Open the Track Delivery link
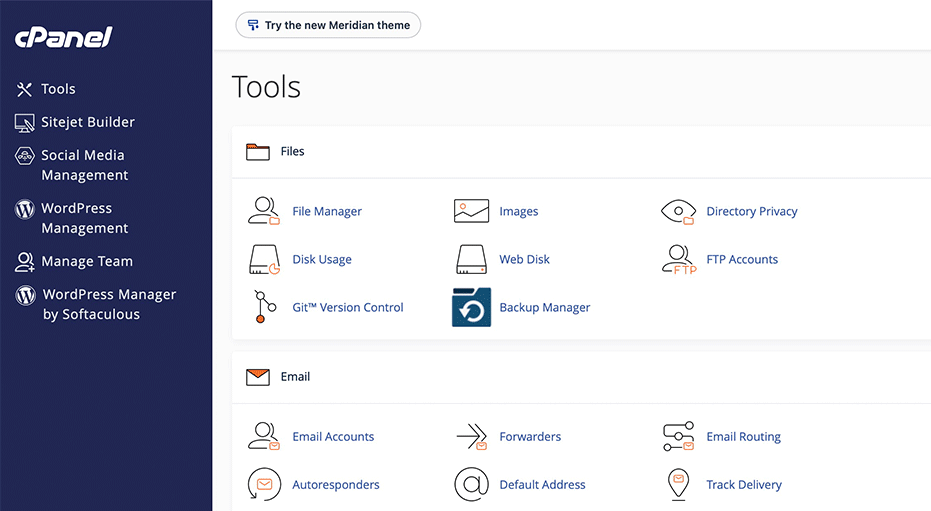Screen dimensions: 931x511 (x=743, y=485)
